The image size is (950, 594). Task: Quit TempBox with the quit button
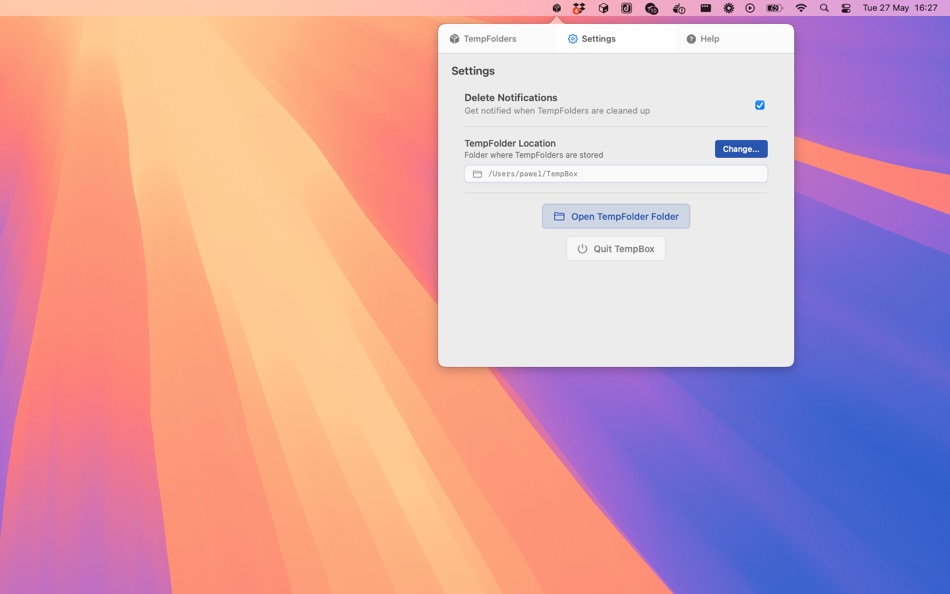tap(616, 248)
